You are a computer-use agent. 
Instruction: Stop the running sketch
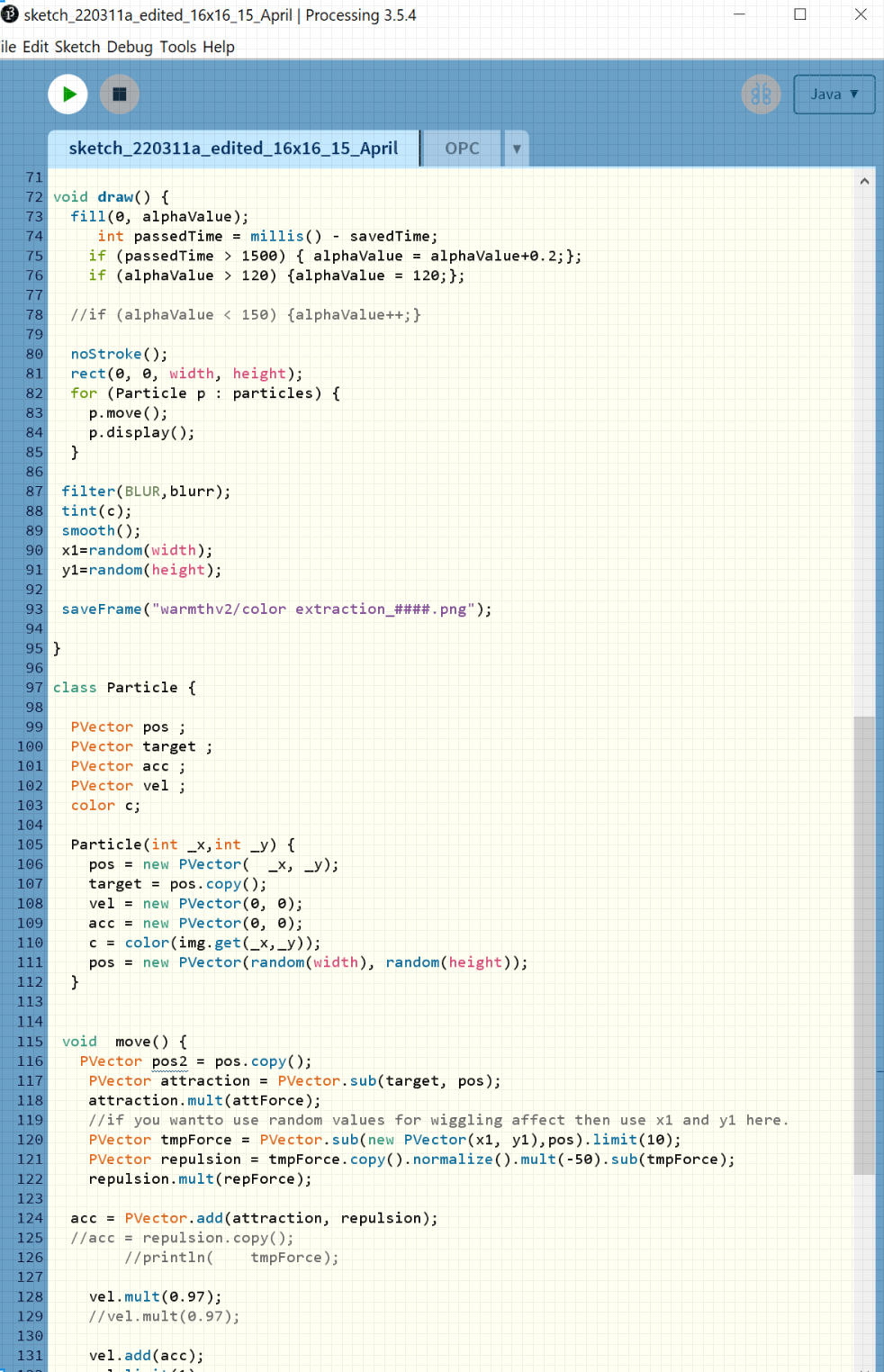(x=119, y=94)
